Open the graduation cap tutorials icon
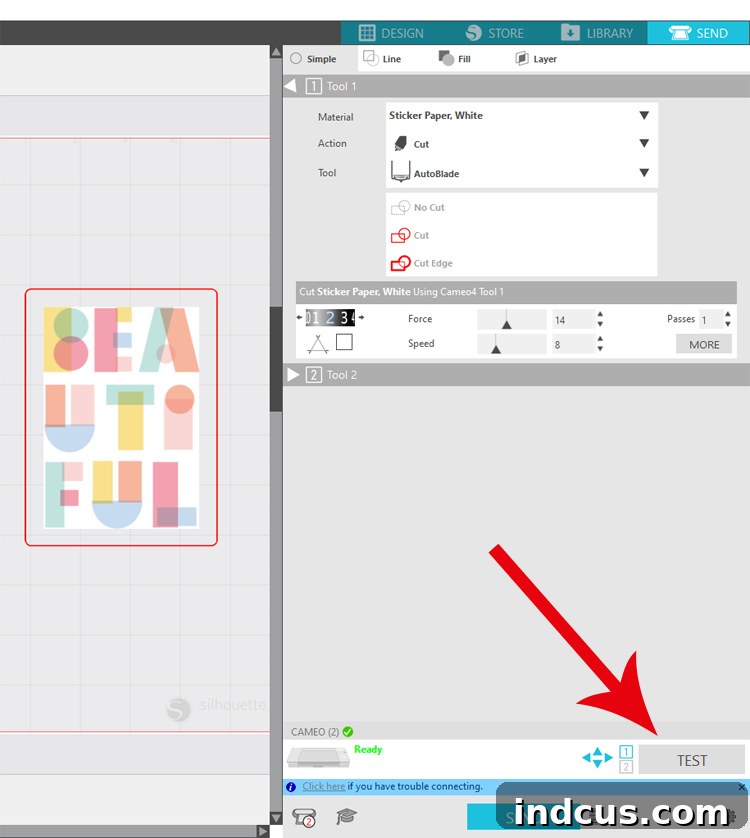Screen dimensions: 750x838 346,816
